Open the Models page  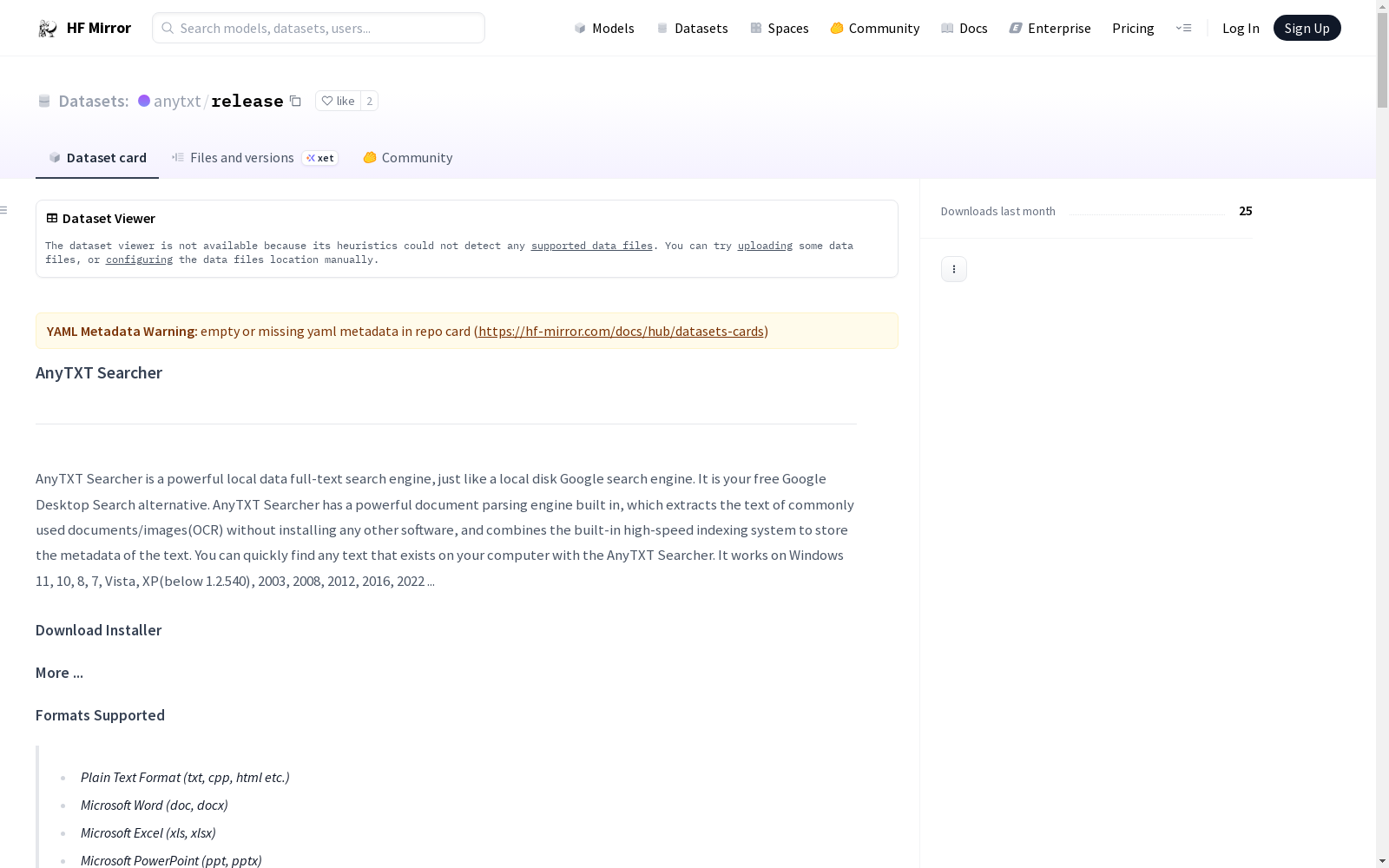click(604, 28)
